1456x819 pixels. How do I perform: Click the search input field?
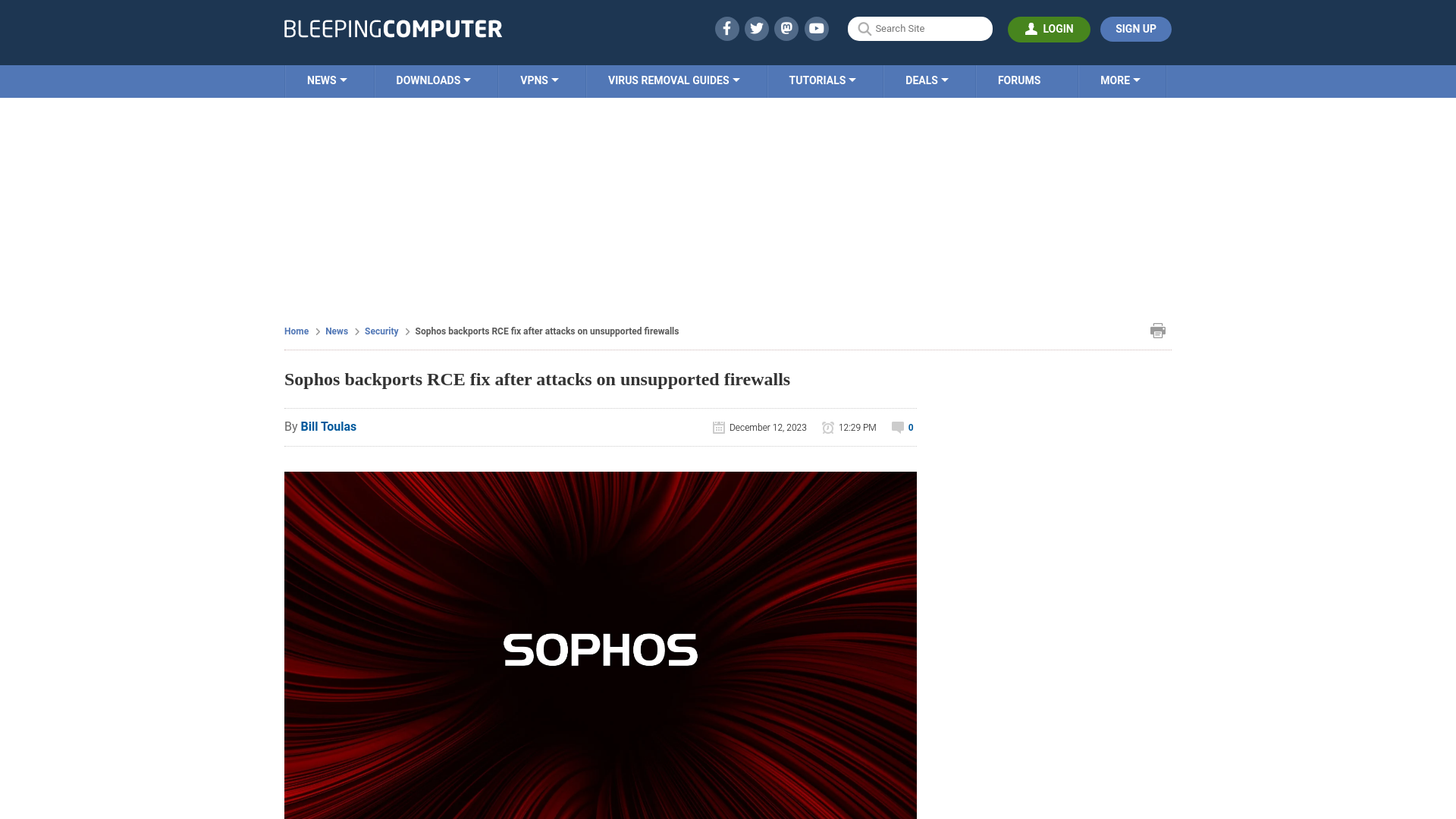920,29
